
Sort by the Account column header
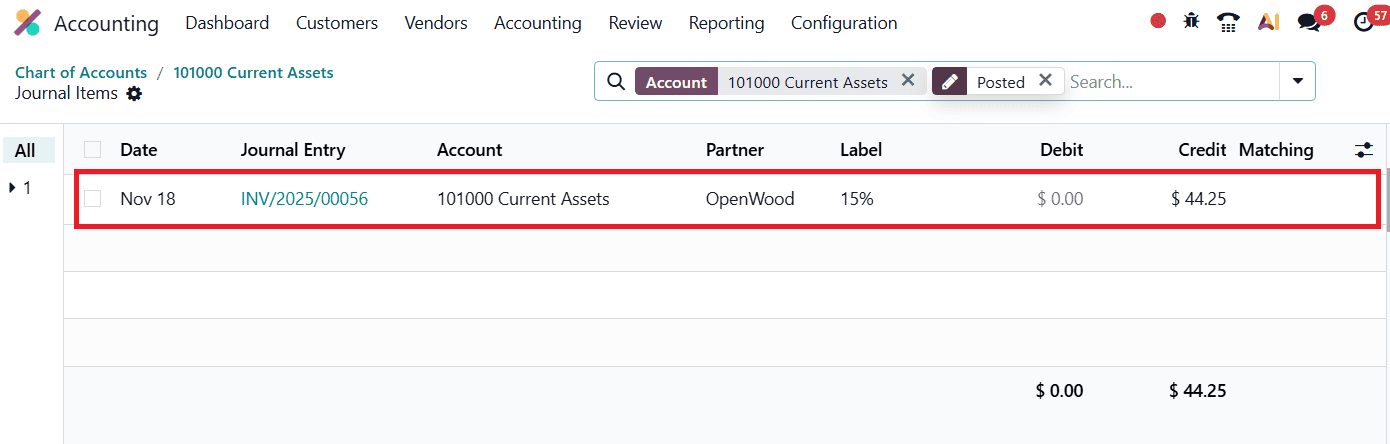tap(469, 150)
